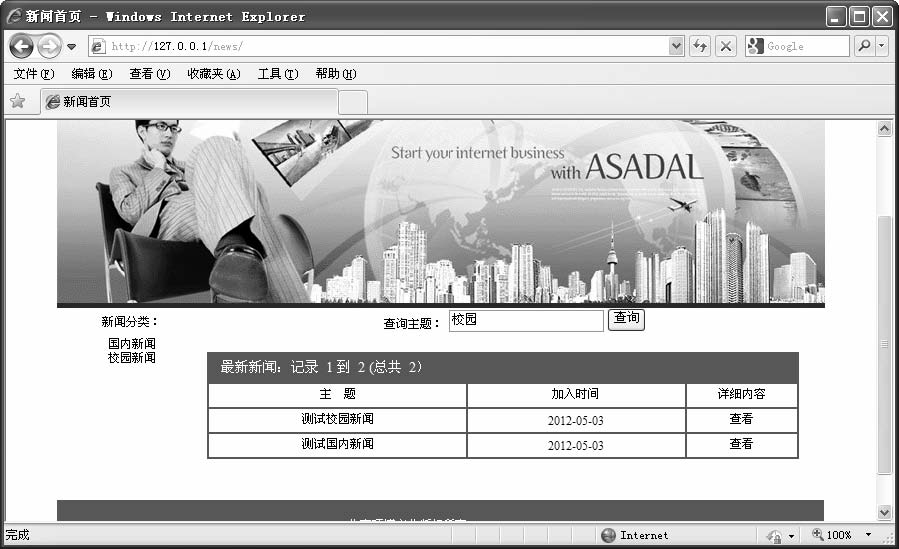Screen dimensions: 899x549
Task: Select the 新闻首页 browser tab
Action: pyautogui.click(x=189, y=102)
